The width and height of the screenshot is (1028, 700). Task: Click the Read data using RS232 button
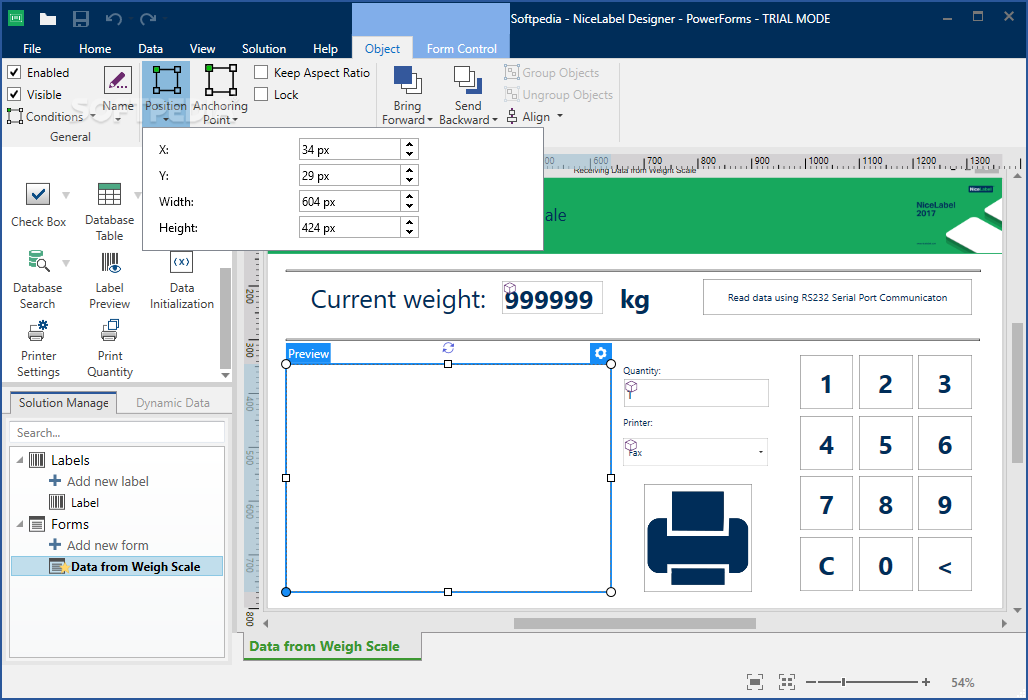[837, 298]
